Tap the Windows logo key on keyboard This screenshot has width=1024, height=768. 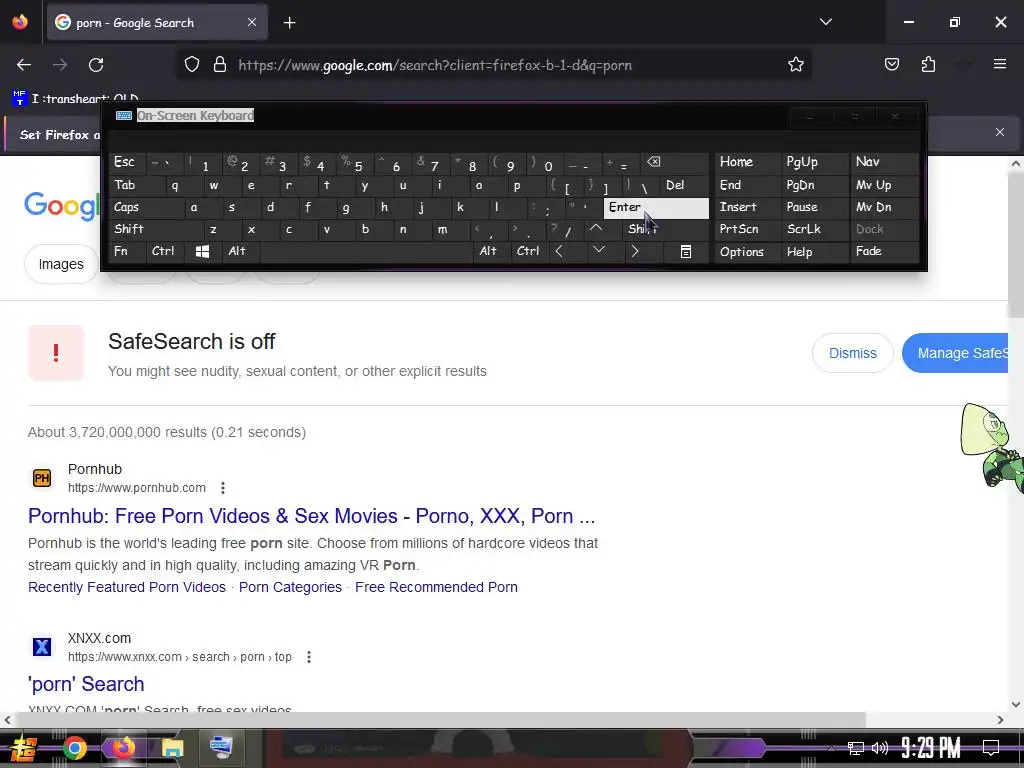point(202,251)
